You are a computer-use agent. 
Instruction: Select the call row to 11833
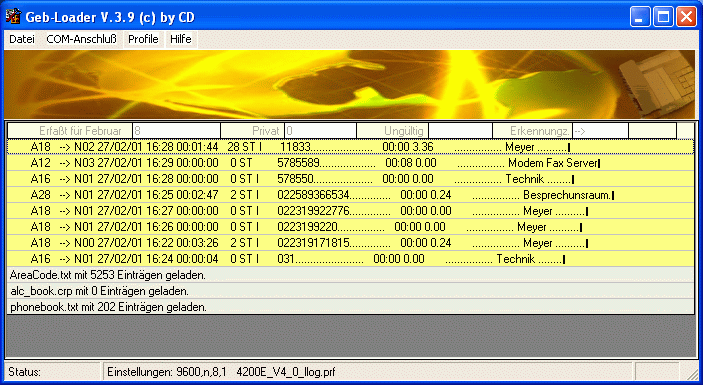click(351, 147)
